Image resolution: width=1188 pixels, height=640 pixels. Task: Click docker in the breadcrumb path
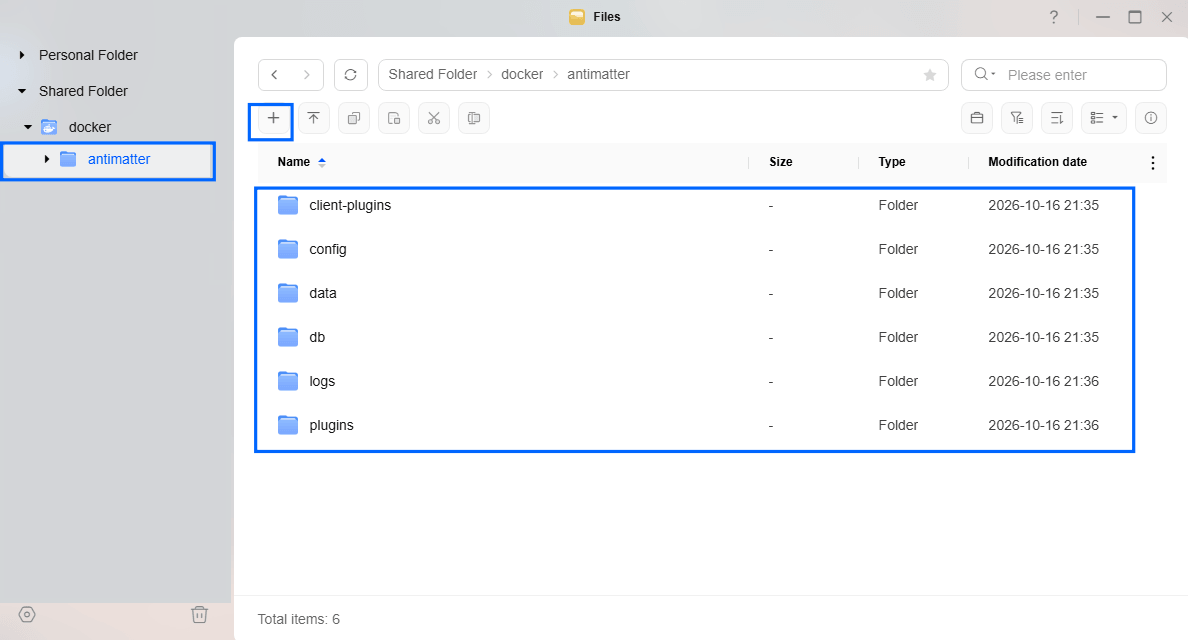pyautogui.click(x=522, y=74)
